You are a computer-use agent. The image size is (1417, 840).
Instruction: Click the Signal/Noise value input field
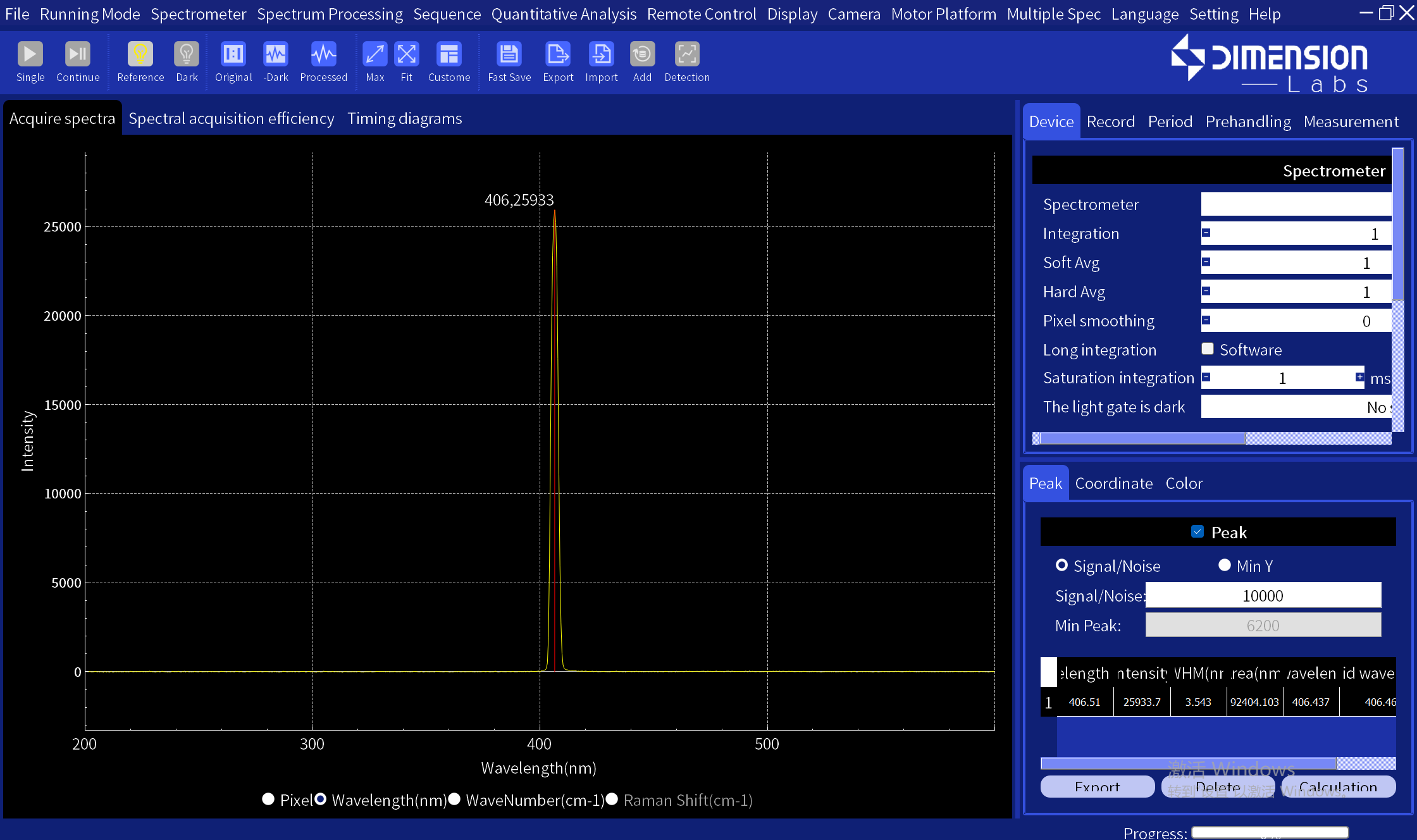(1263, 596)
